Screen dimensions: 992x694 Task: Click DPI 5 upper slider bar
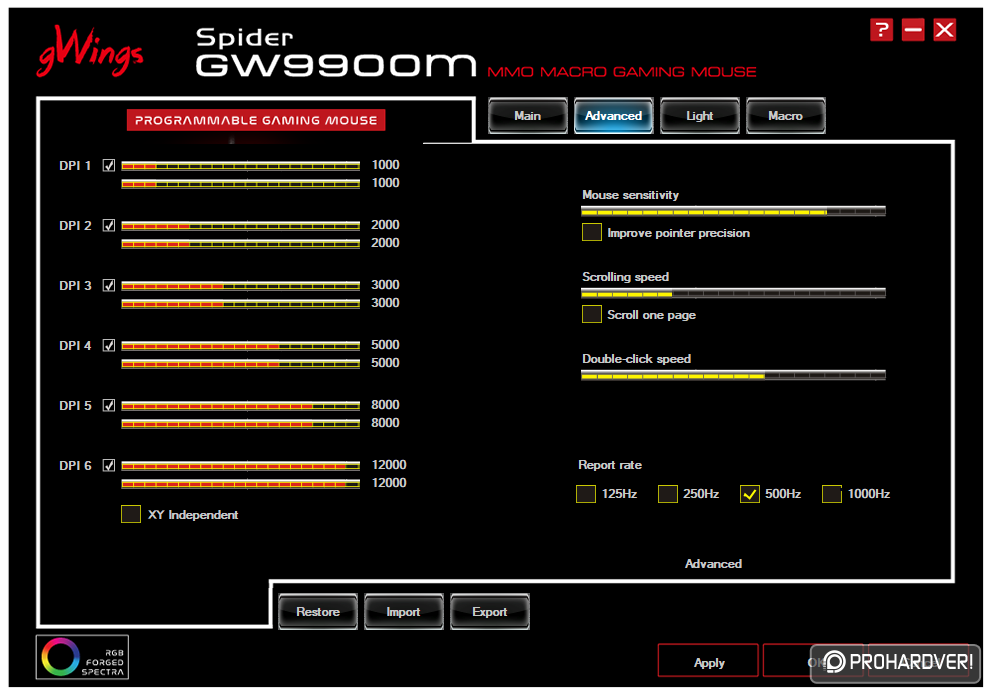tap(240, 406)
